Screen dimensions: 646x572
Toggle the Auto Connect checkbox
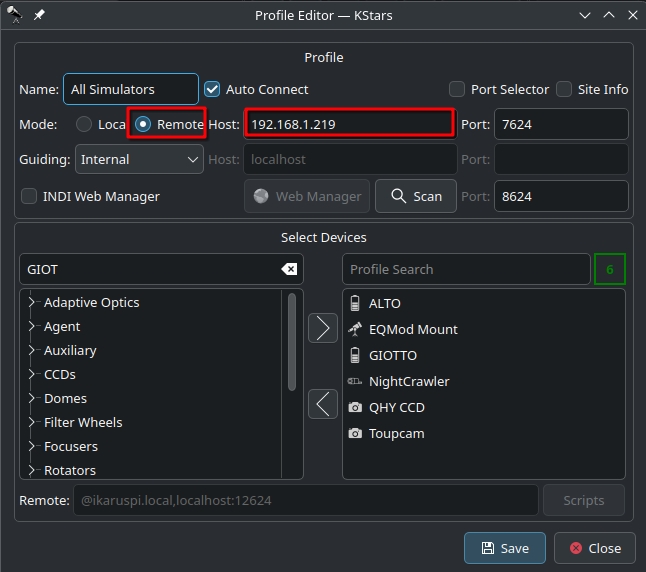pyautogui.click(x=212, y=89)
